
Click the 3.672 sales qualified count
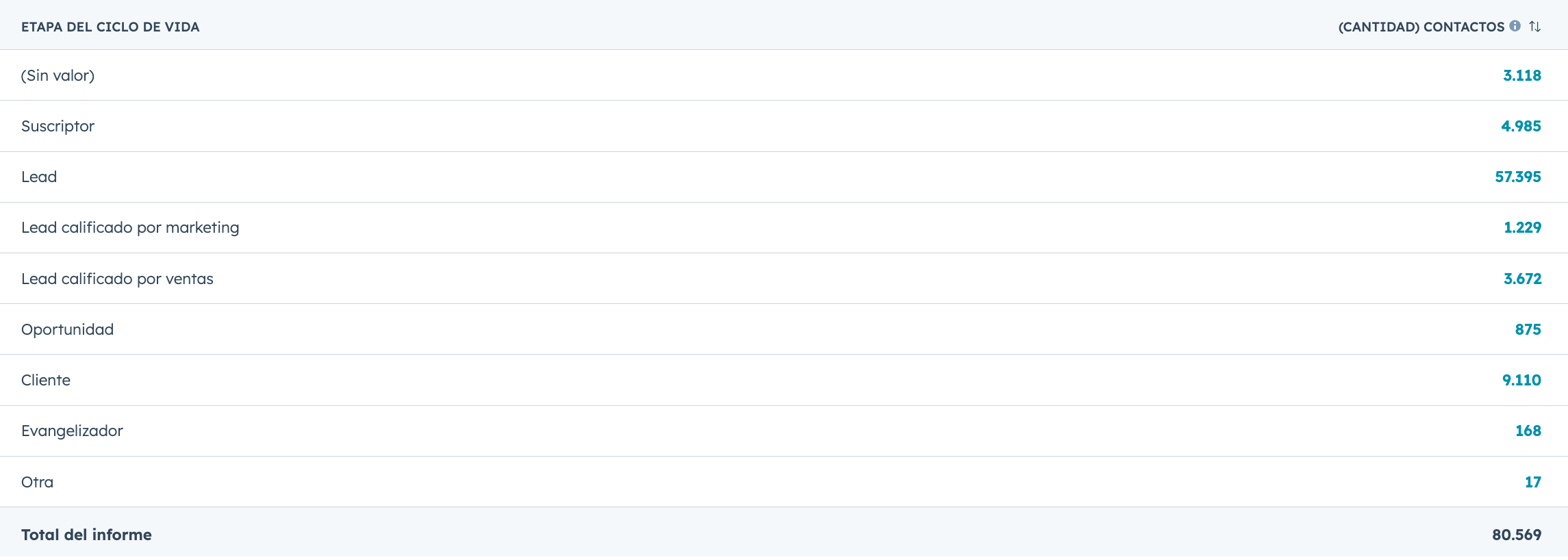(1522, 279)
